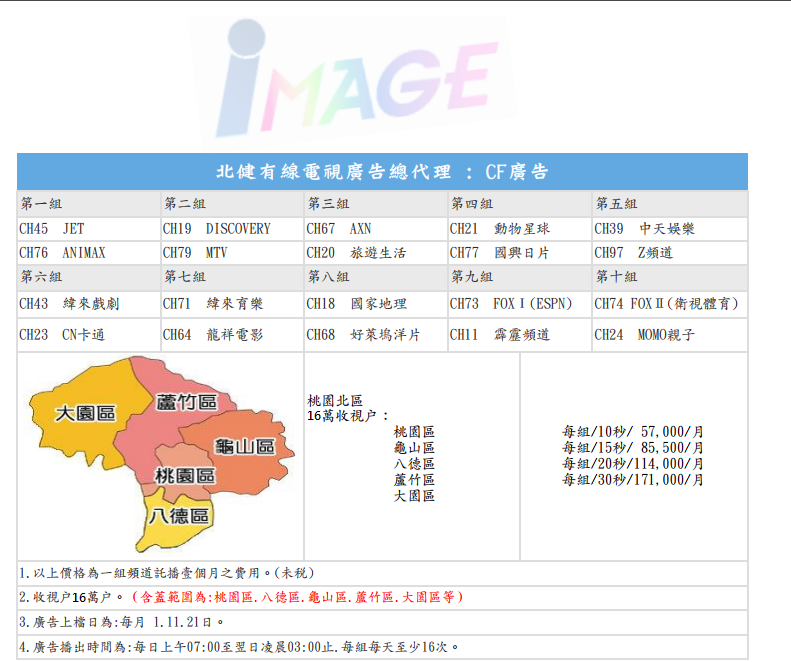Select the '每組/20秒/114,000/月' price line
This screenshot has width=791, height=662.
click(633, 464)
